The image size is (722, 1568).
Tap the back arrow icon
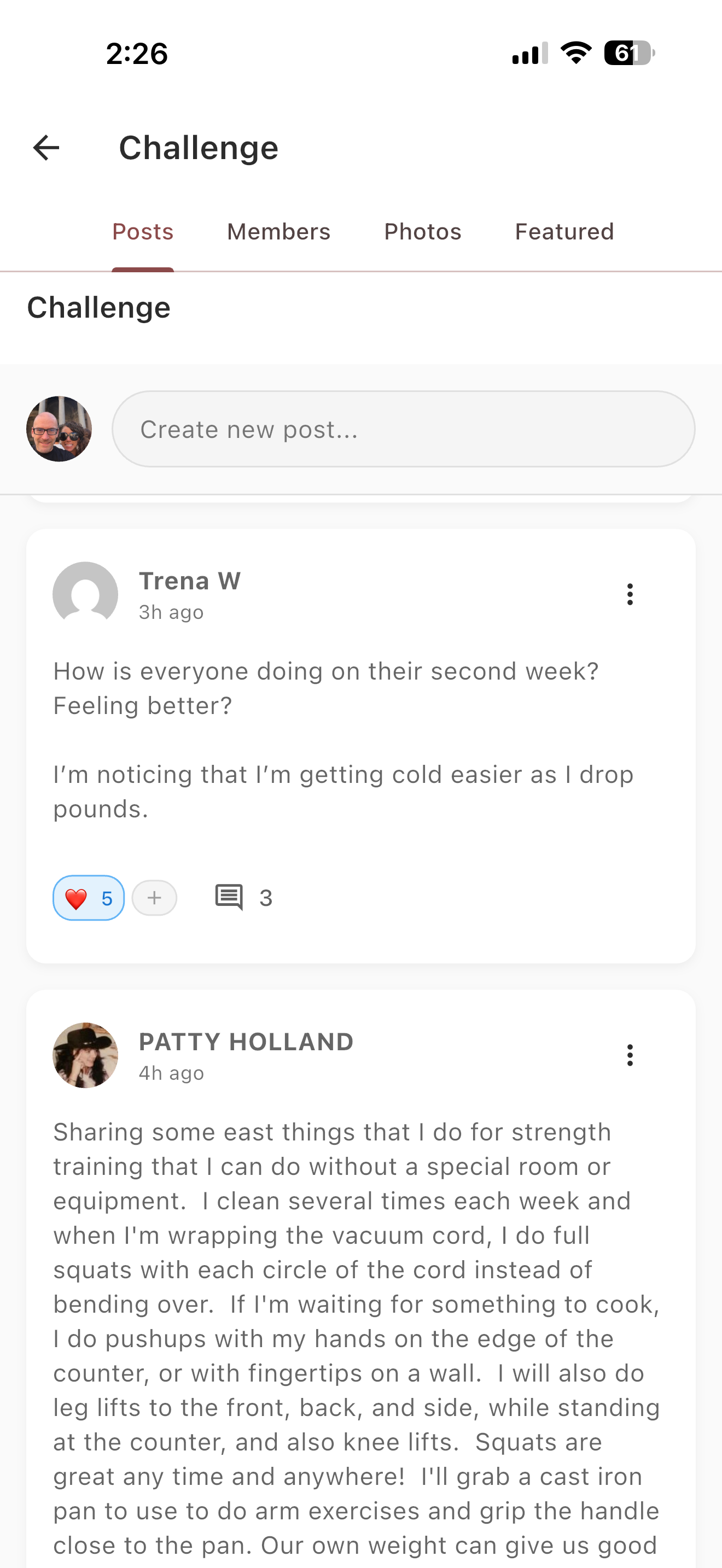click(x=46, y=148)
